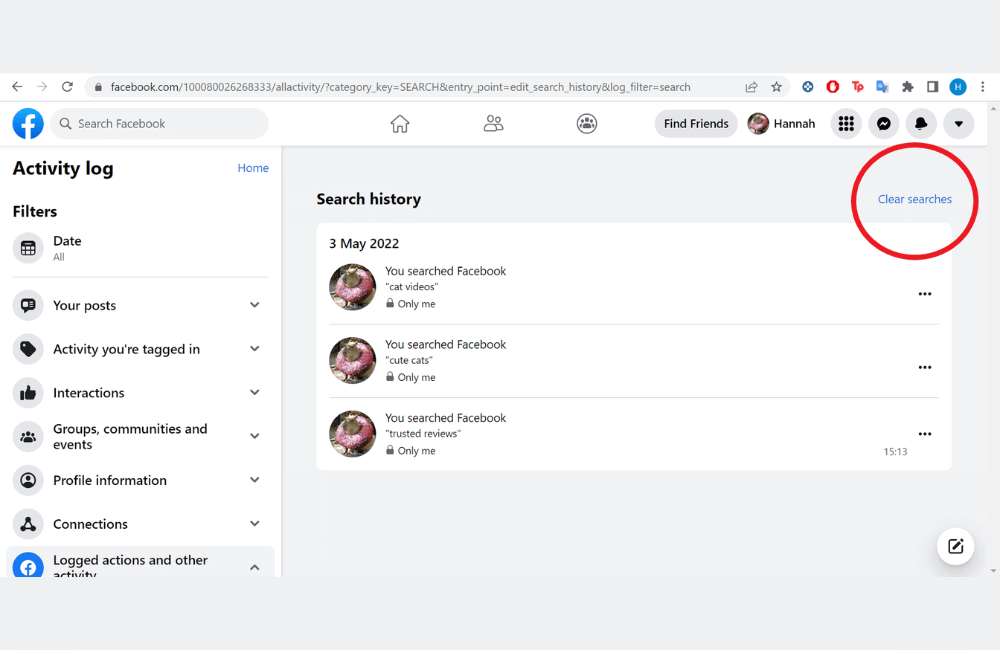This screenshot has height=650, width=1000.
Task: Open the Friends icon in navigation bar
Action: pyautogui.click(x=493, y=123)
